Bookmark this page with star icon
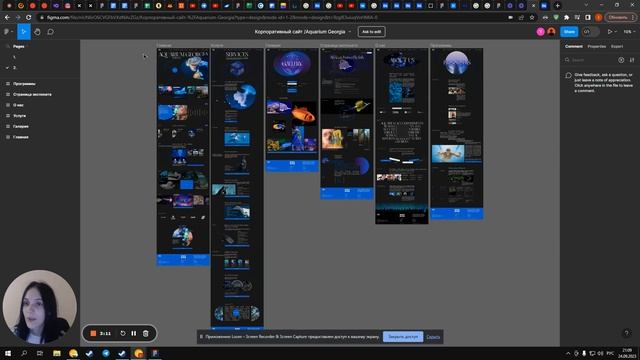 pos(531,18)
